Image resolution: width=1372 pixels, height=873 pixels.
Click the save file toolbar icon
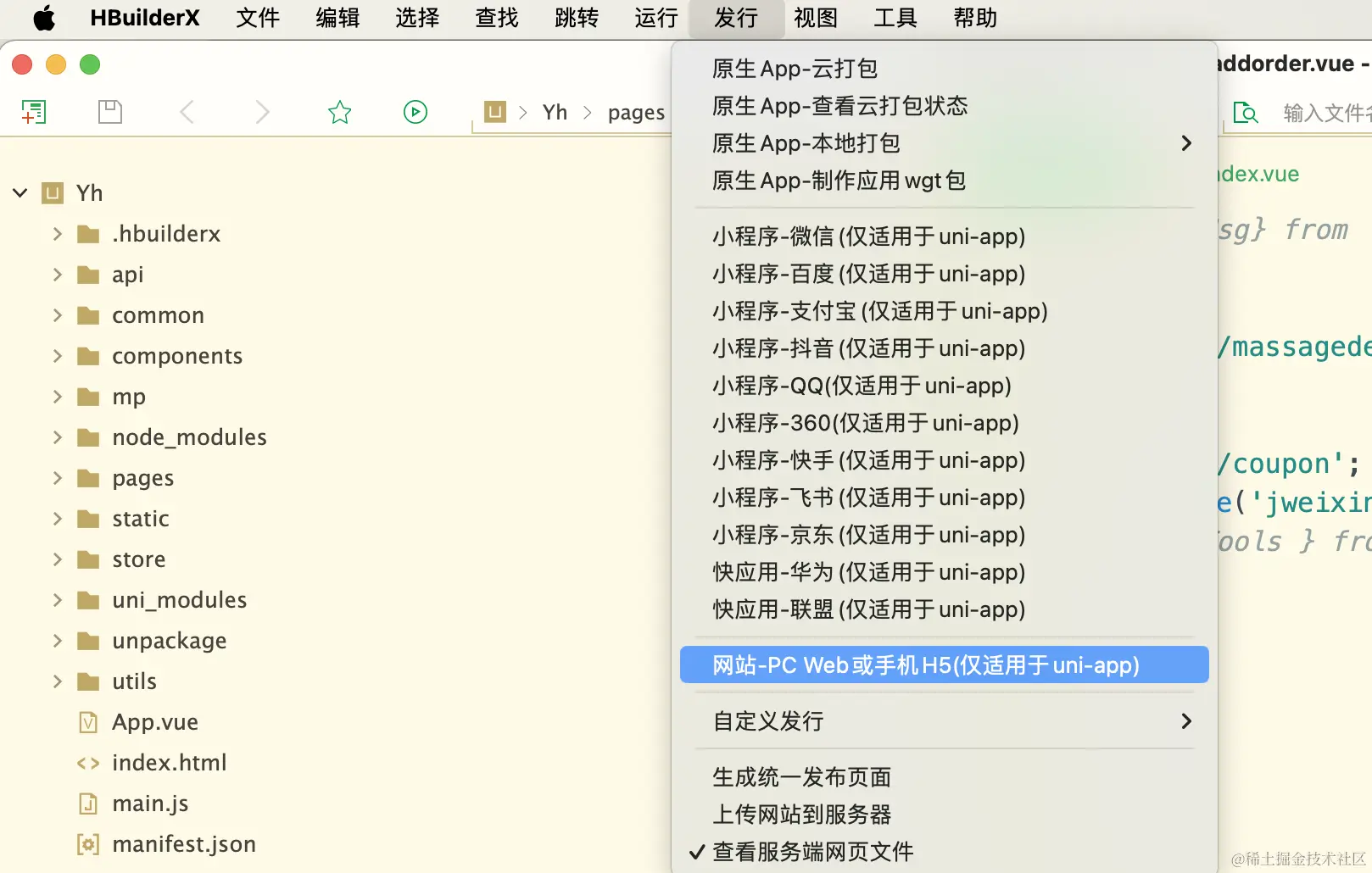tap(110, 112)
